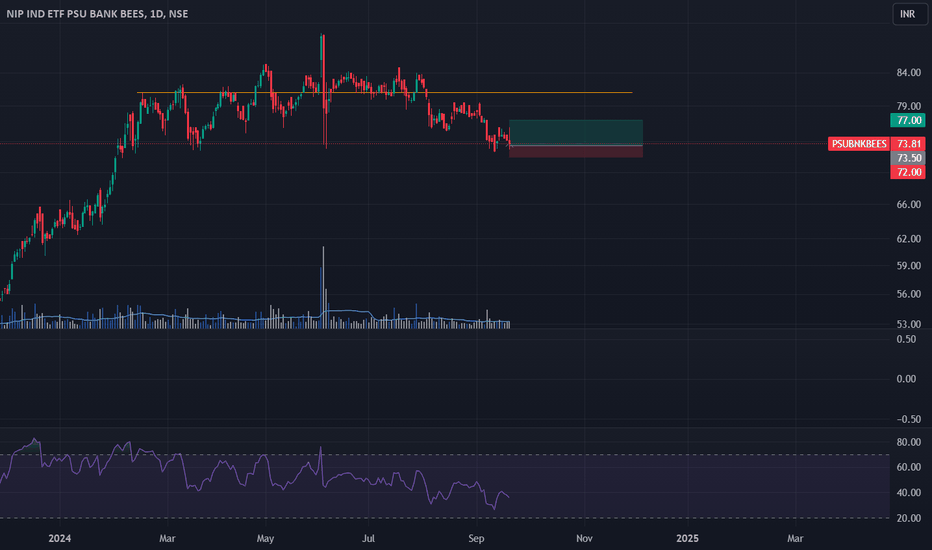The height and width of the screenshot is (550, 932).
Task: Click the 73.81 last price label
Action: point(908,144)
